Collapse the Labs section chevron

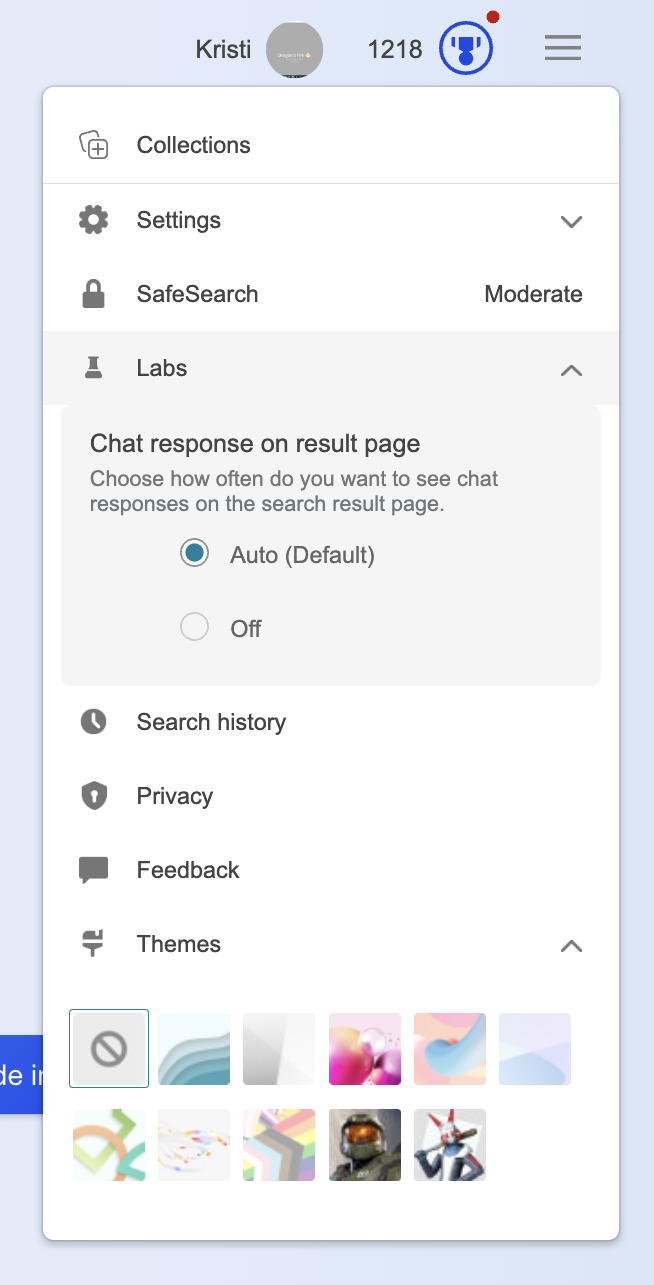(571, 369)
